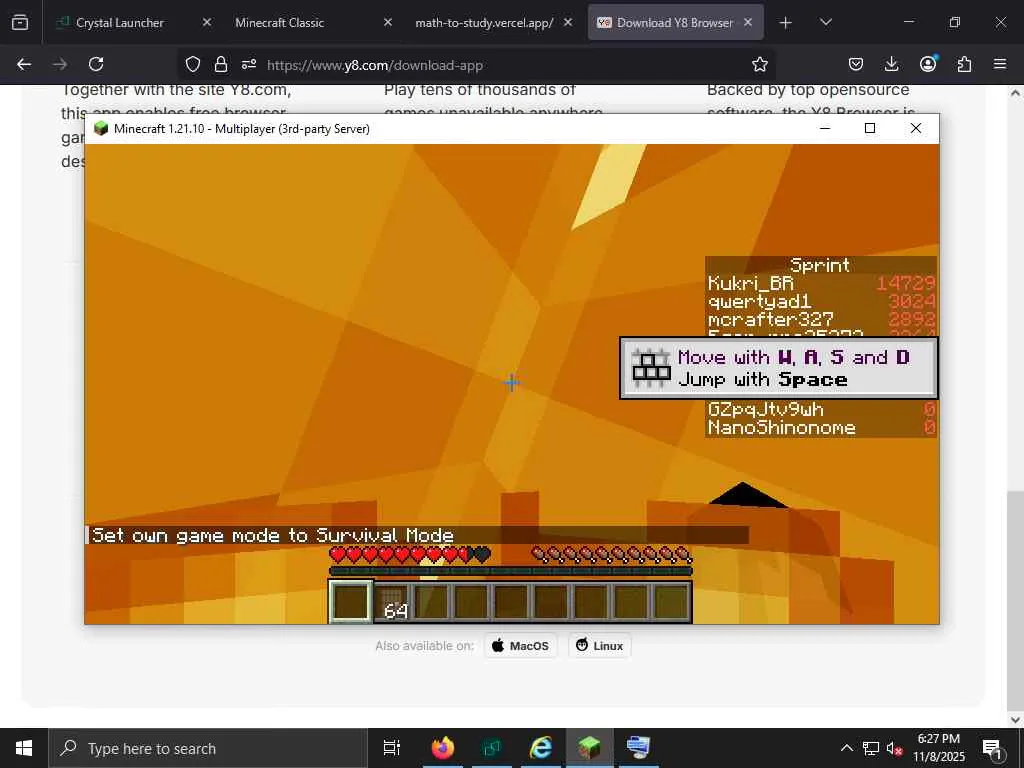Screen dimensions: 1024x768
Task: Switch to the Minecraft Classic tab
Action: coord(280,23)
